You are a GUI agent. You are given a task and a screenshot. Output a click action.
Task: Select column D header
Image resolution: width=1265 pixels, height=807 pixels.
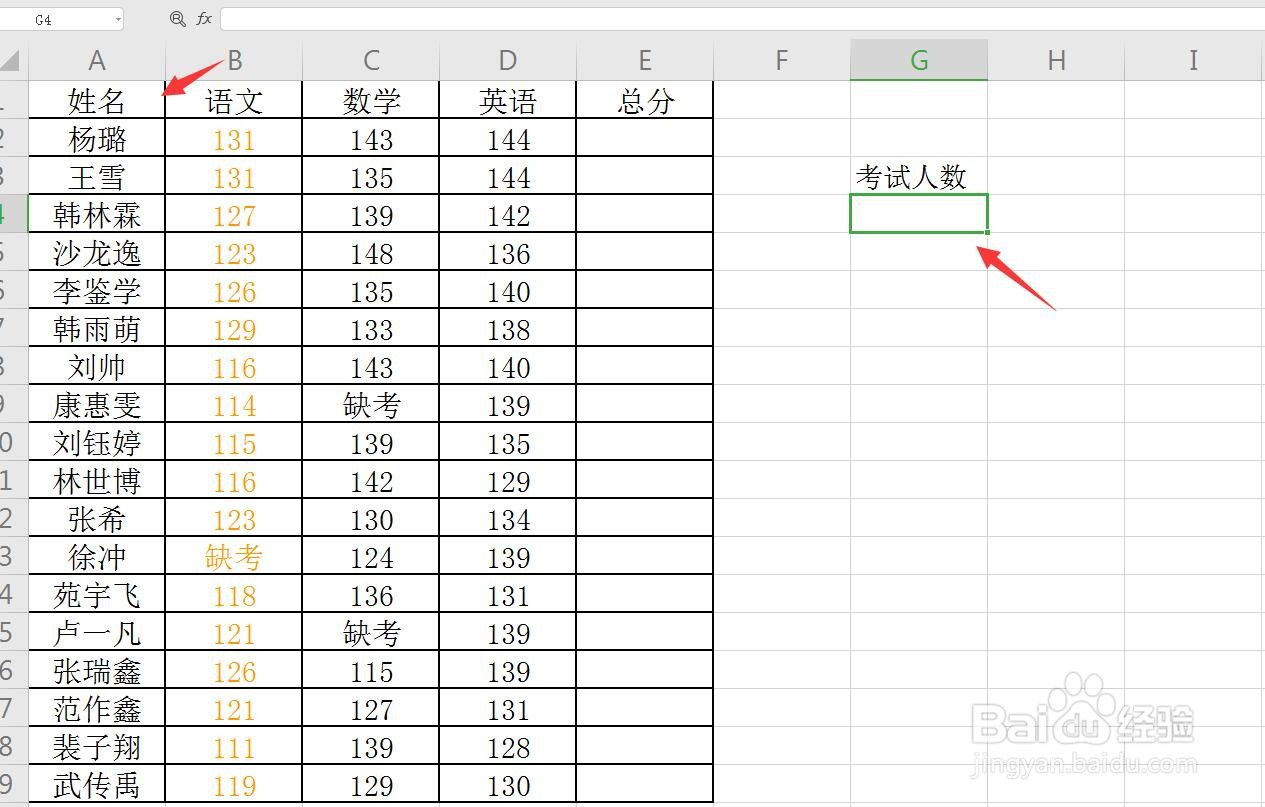pos(508,61)
